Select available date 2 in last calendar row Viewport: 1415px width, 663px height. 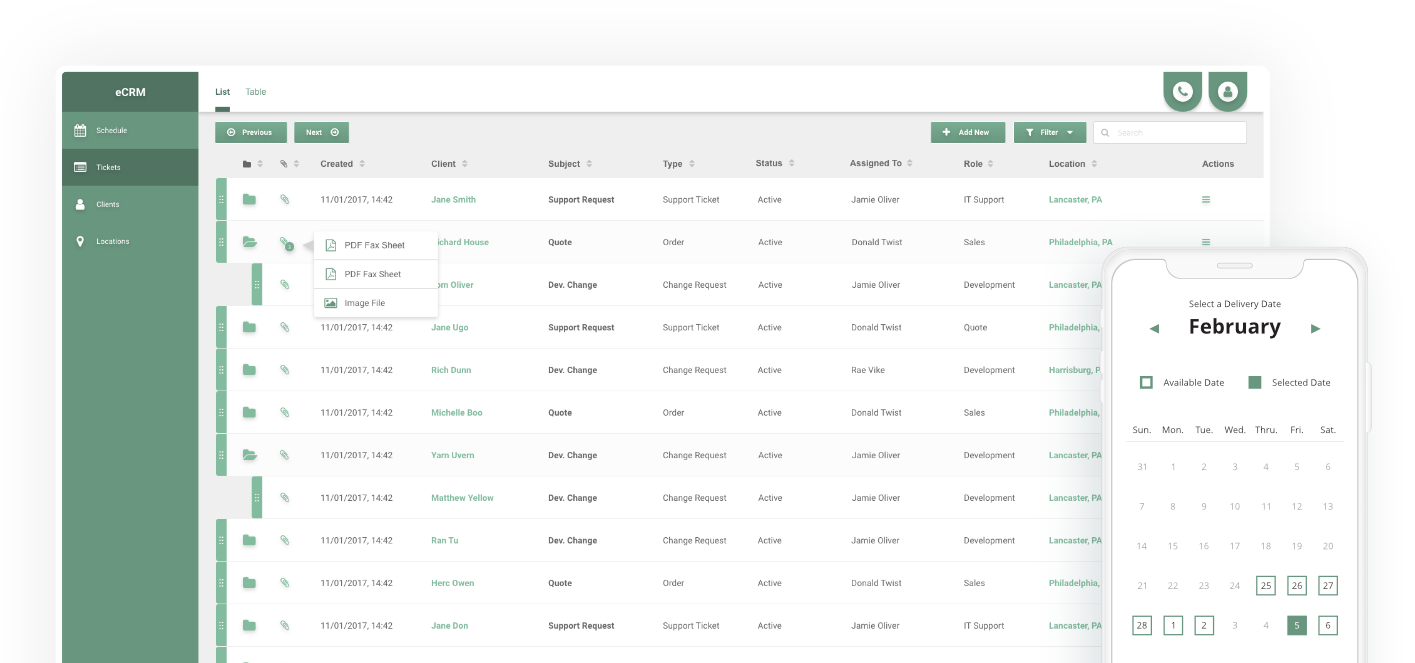pos(1204,625)
